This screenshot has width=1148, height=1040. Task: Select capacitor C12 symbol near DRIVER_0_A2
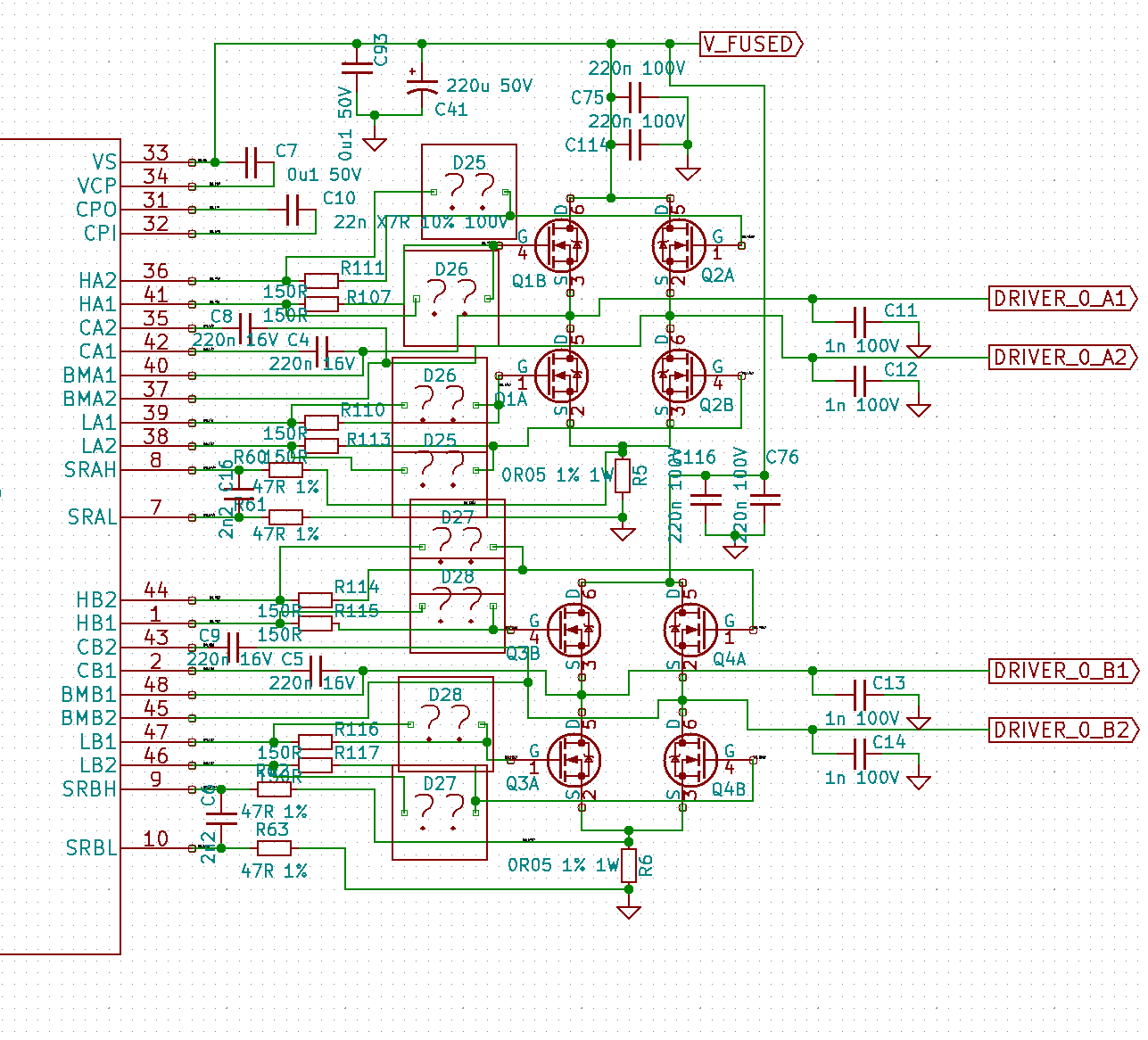pyautogui.click(x=861, y=380)
